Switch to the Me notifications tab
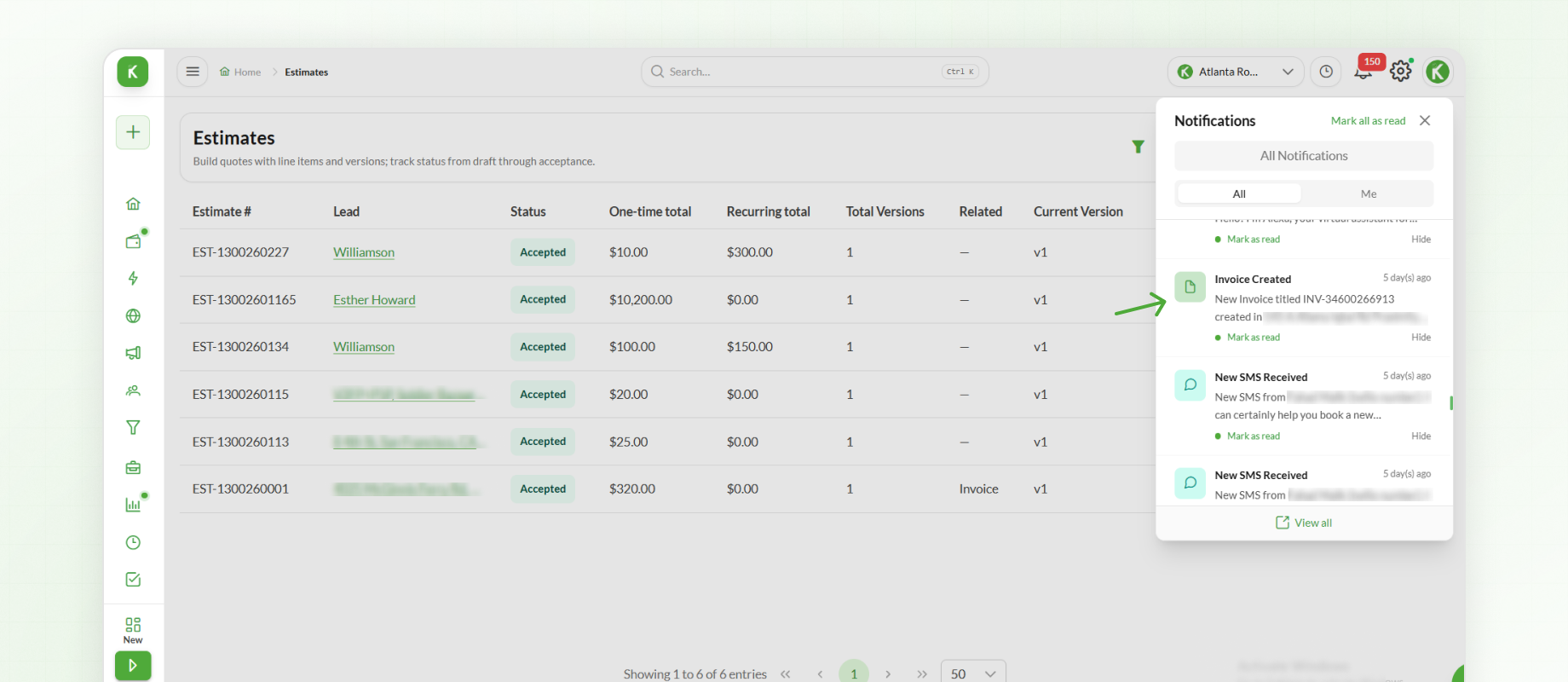This screenshot has height=682, width=1568. 1369,194
